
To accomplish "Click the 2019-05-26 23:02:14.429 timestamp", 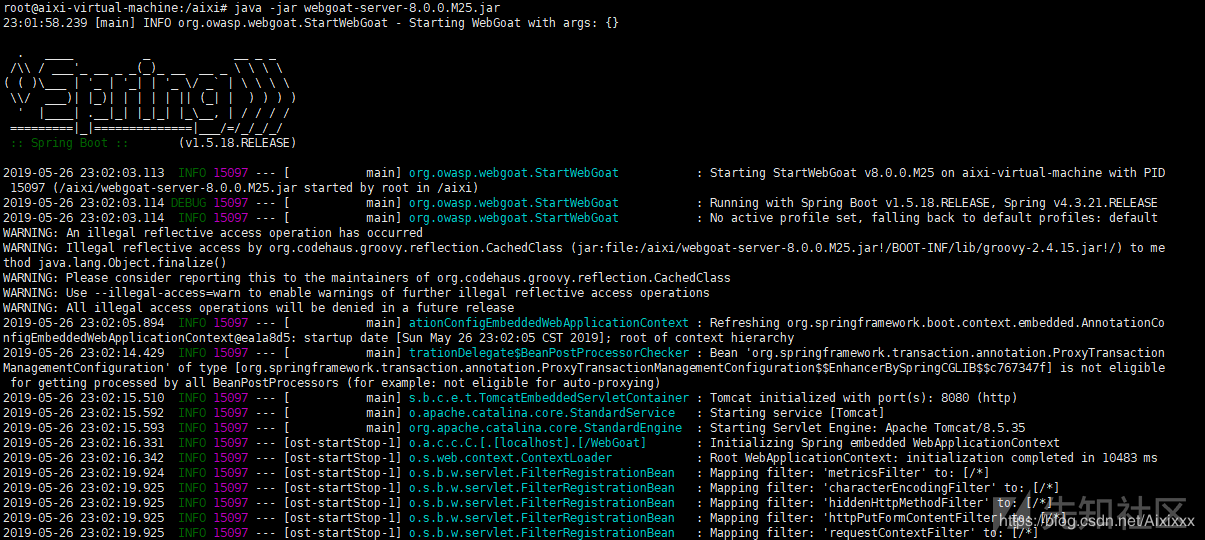I will point(84,353).
